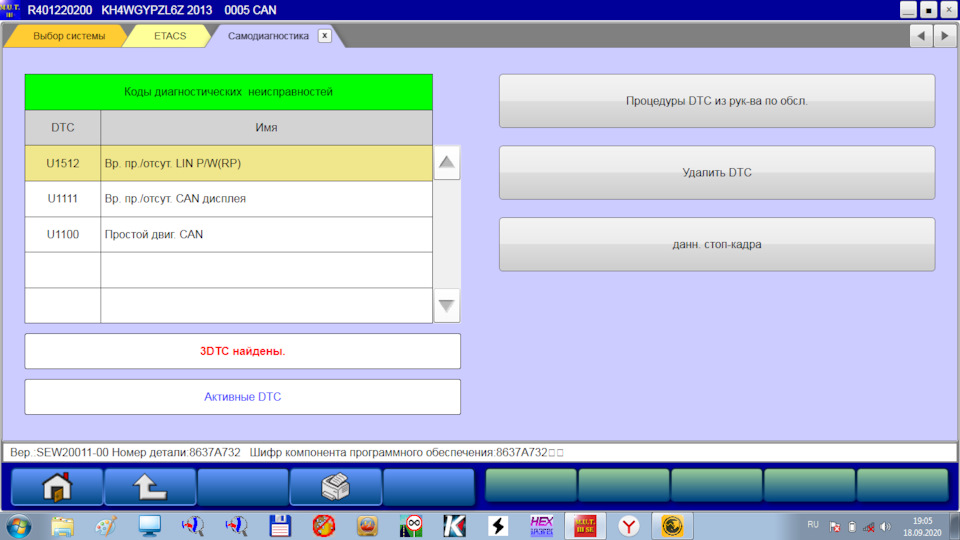Open the gold circular taskbar icon
This screenshot has height=540, width=960.
click(x=672, y=526)
